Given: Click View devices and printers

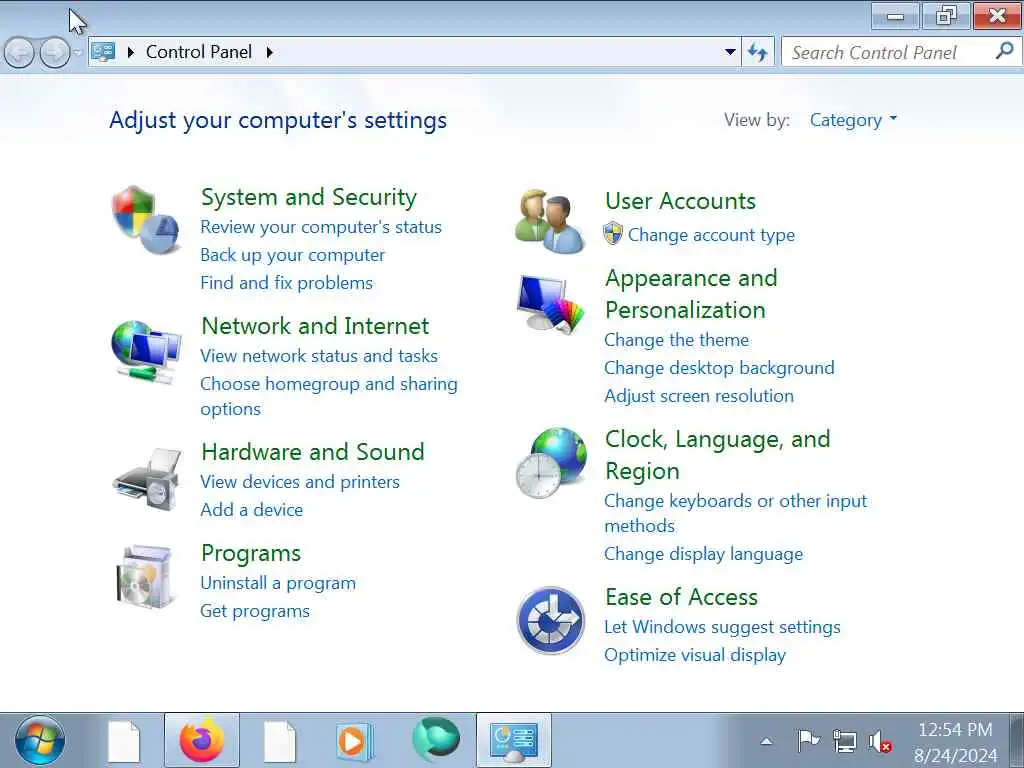Looking at the screenshot, I should [300, 482].
